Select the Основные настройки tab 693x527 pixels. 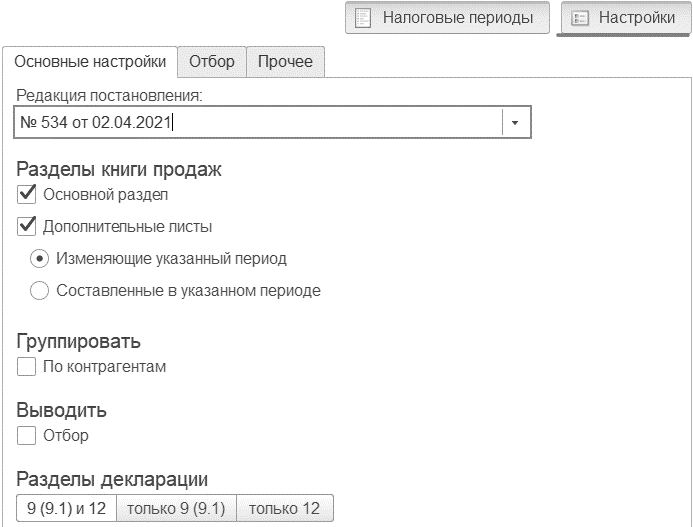click(x=90, y=61)
